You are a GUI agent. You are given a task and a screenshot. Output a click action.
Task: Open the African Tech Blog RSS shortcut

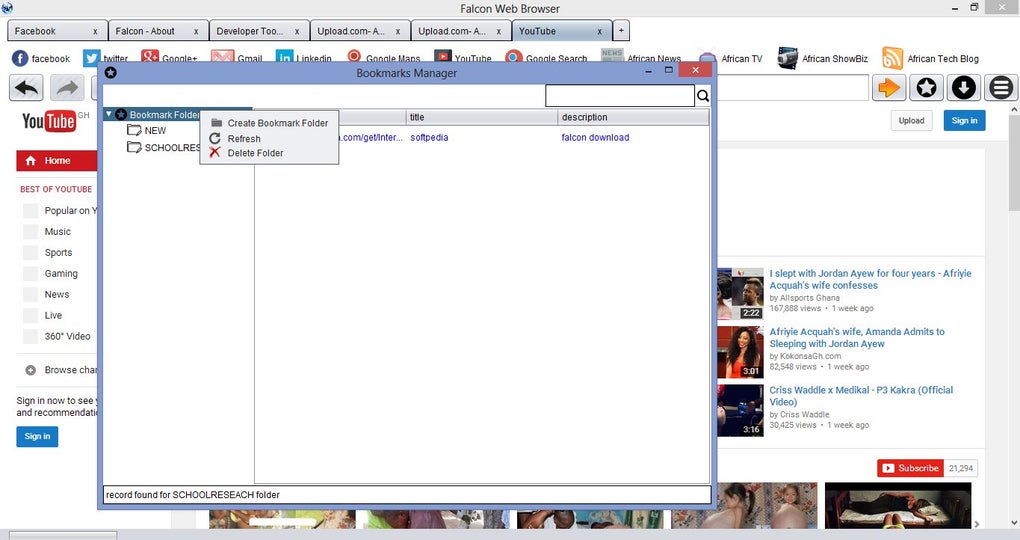[892, 59]
